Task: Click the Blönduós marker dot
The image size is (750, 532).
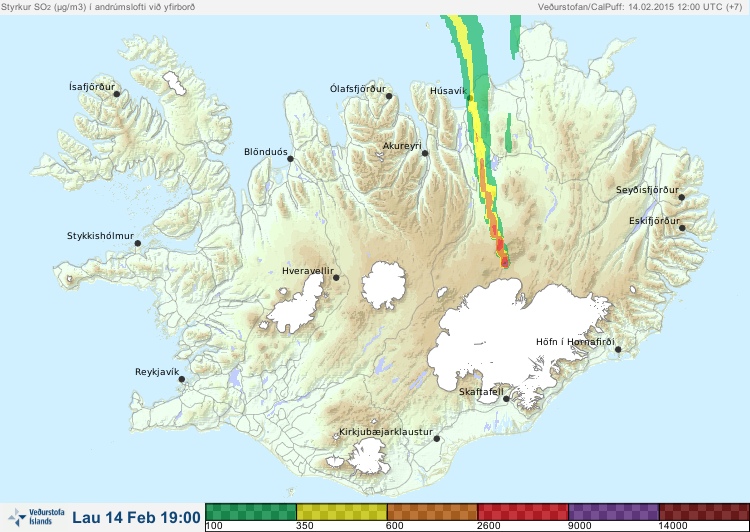Action: coord(290,159)
